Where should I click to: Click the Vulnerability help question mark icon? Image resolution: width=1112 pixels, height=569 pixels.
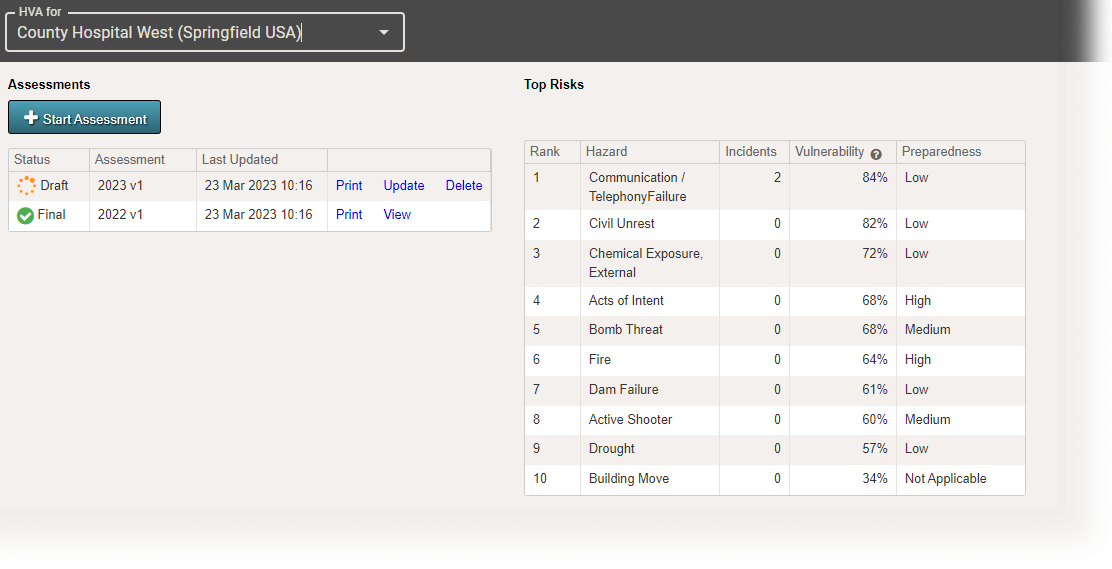pos(876,154)
